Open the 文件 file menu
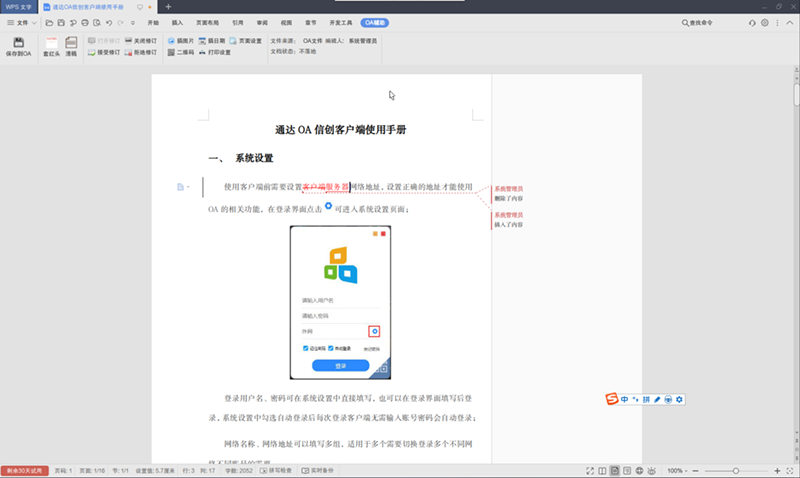The width and height of the screenshot is (800, 478). [x=18, y=23]
